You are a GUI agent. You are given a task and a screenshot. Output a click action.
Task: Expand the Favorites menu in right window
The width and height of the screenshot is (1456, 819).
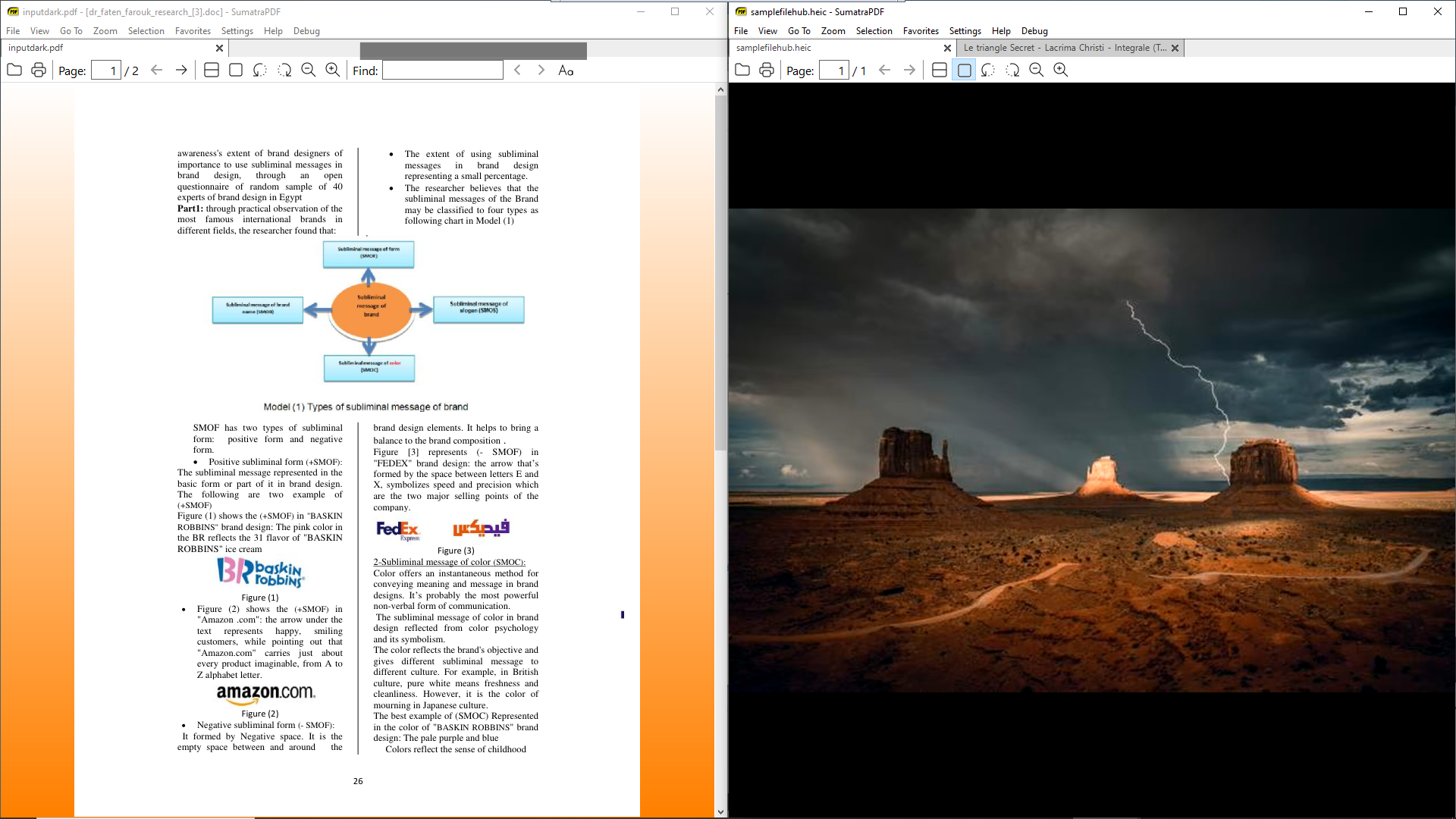click(x=921, y=31)
